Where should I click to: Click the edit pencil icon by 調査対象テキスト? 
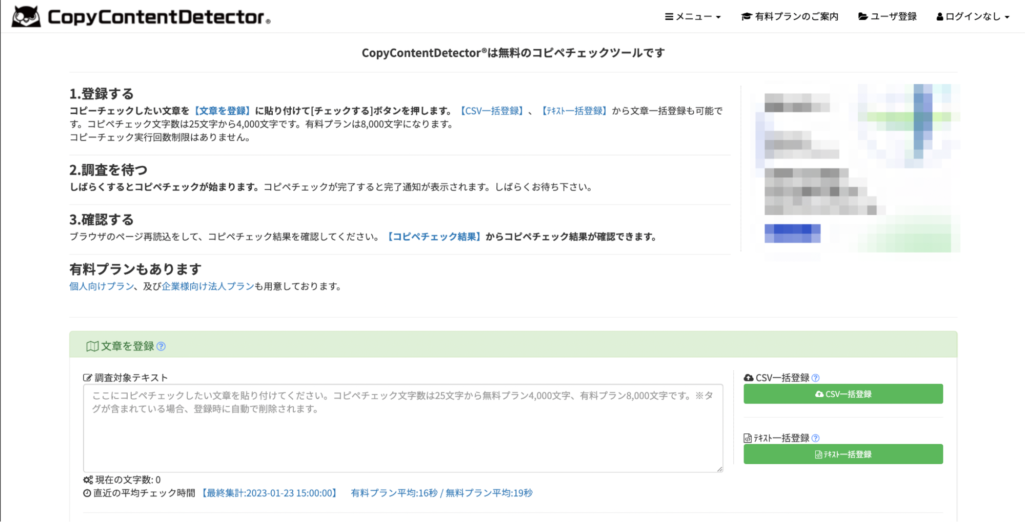88,378
